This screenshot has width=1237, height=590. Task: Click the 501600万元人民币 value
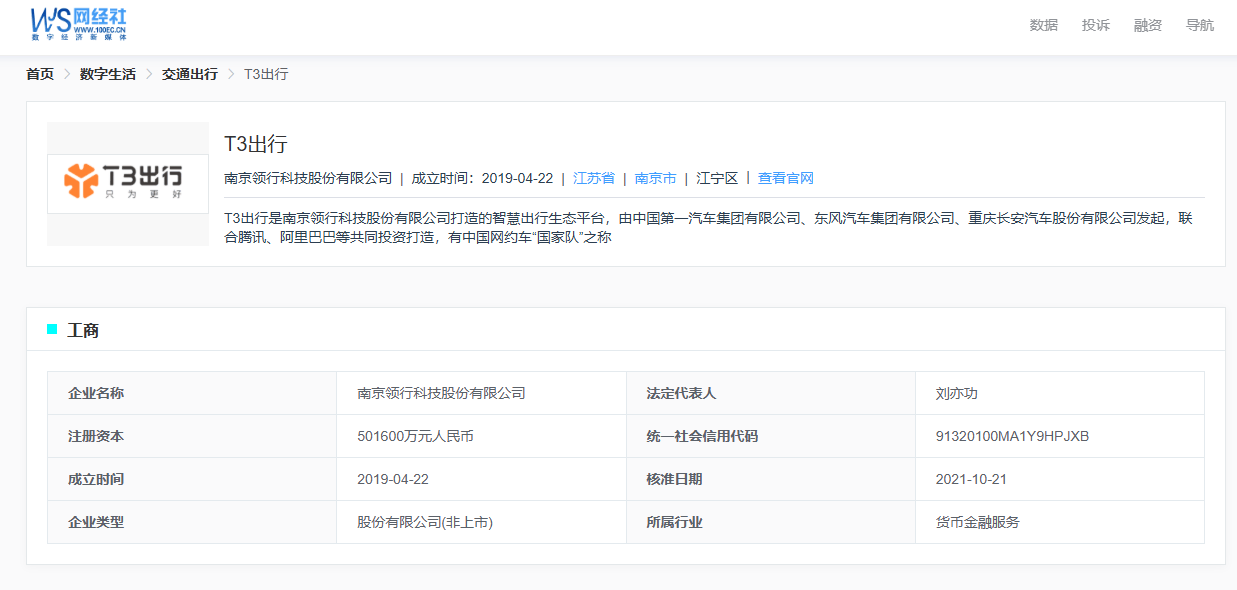(415, 436)
